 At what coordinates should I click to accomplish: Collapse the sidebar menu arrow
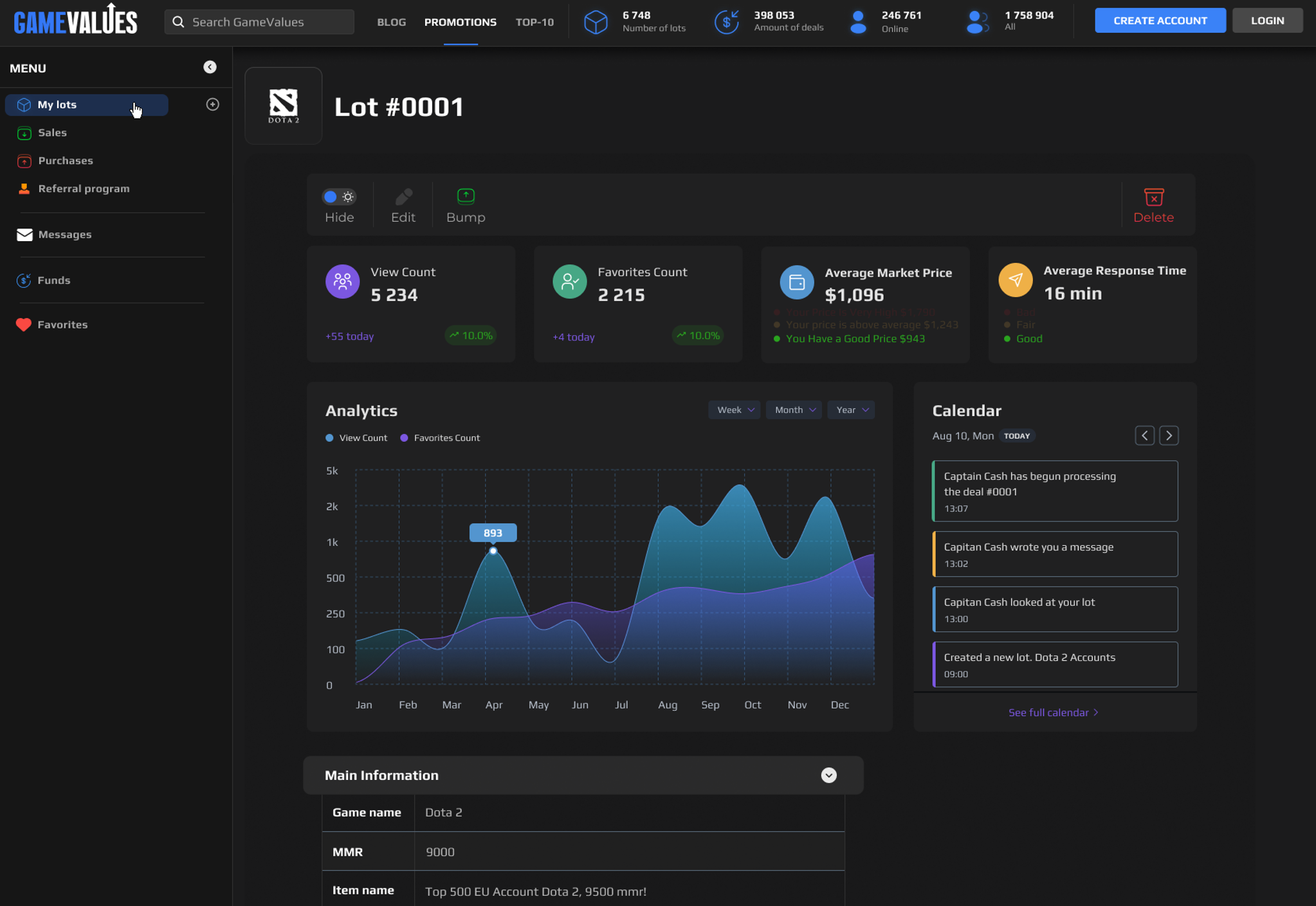point(210,68)
